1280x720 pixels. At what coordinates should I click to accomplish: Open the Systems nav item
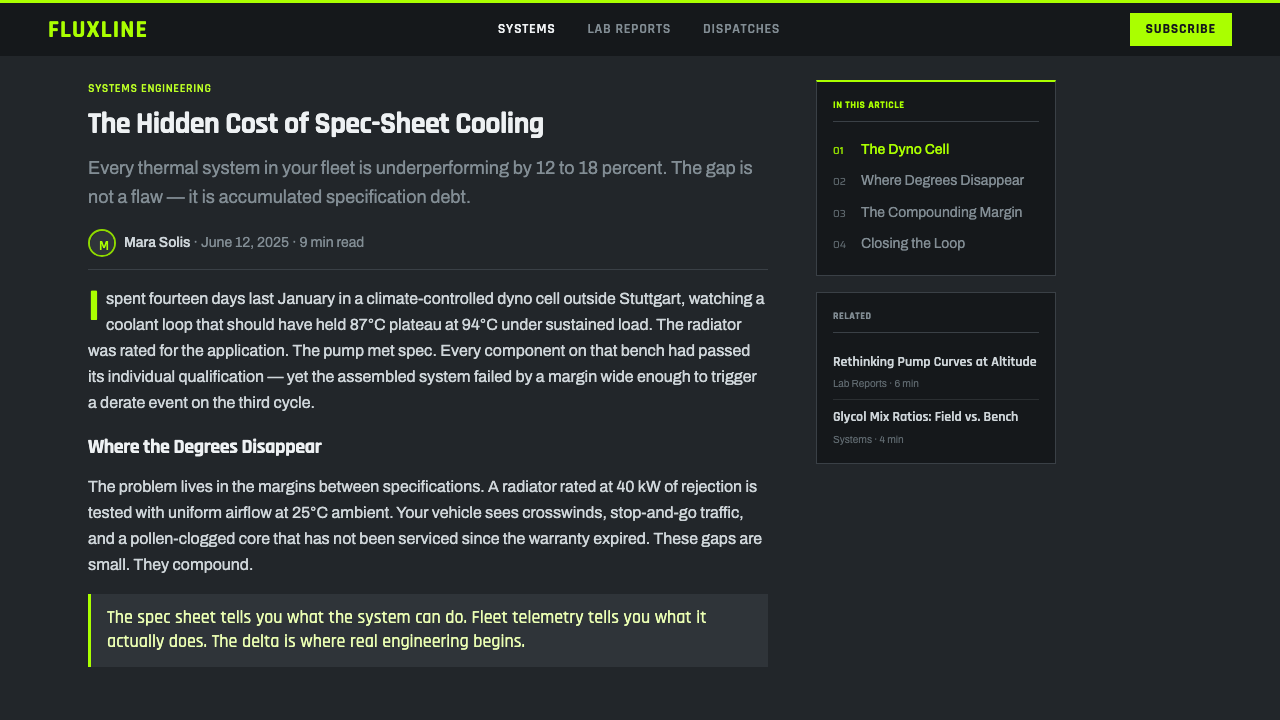pyautogui.click(x=526, y=29)
